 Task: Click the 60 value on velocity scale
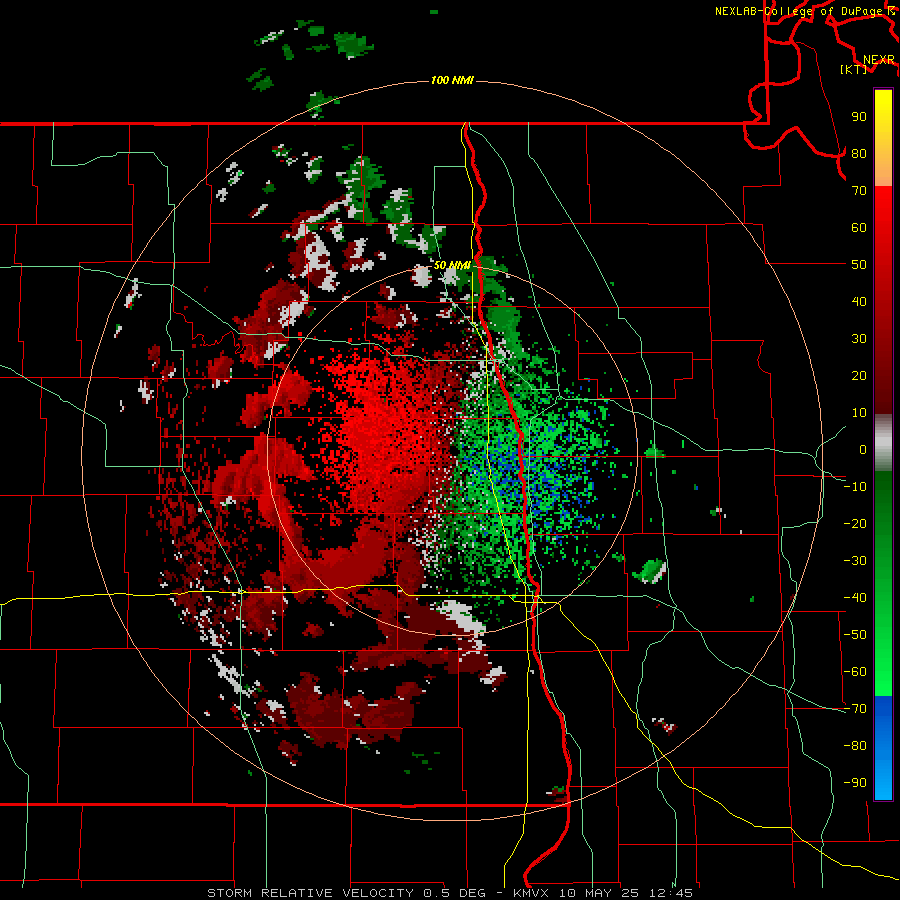pyautogui.click(x=859, y=227)
